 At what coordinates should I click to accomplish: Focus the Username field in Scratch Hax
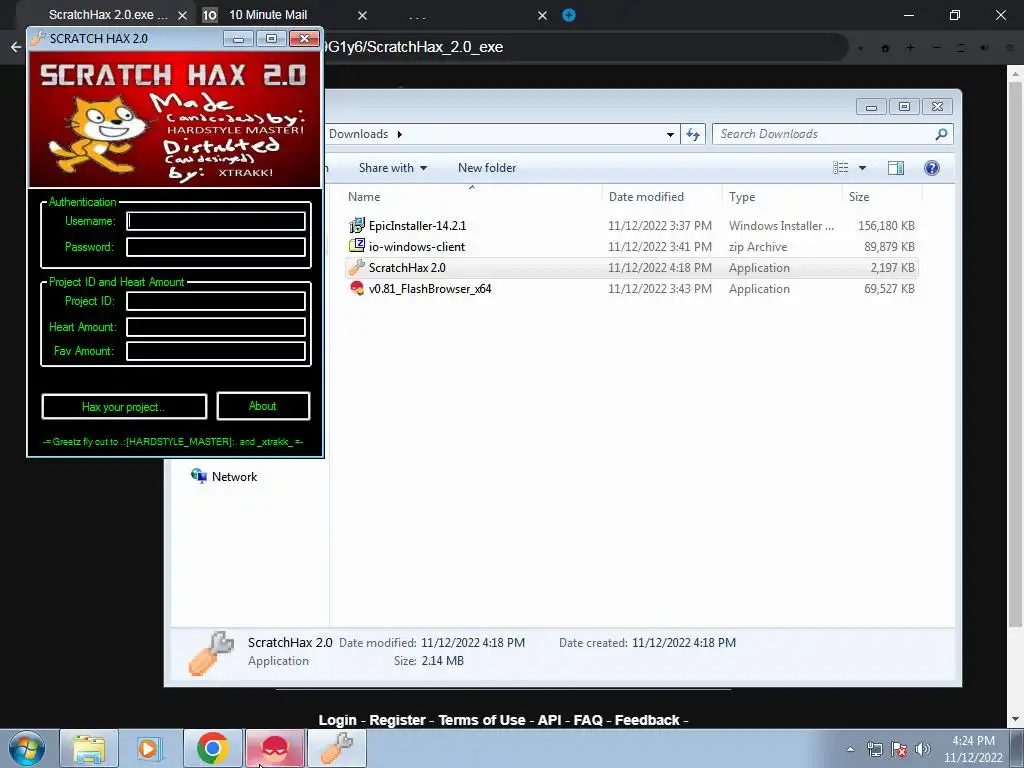click(216, 221)
